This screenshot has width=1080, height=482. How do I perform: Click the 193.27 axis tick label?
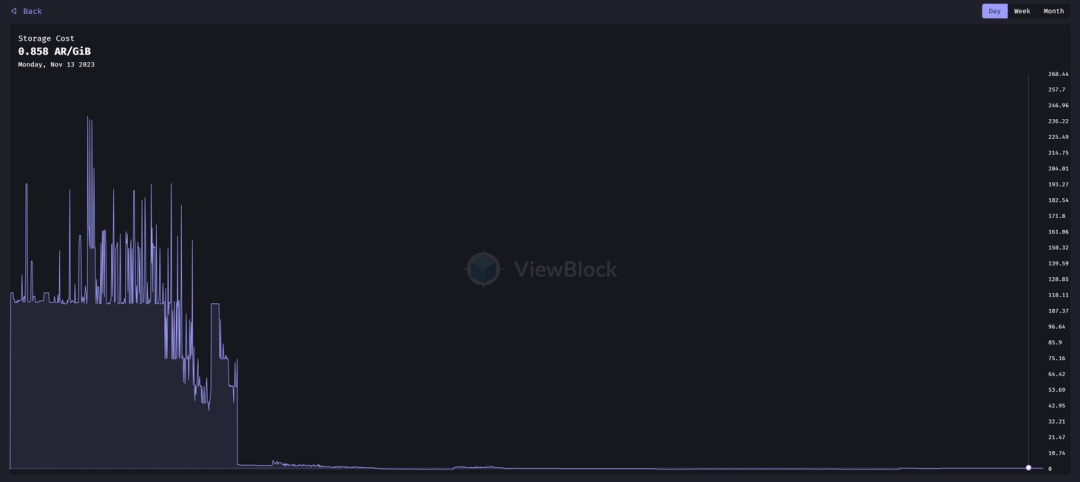(1058, 184)
